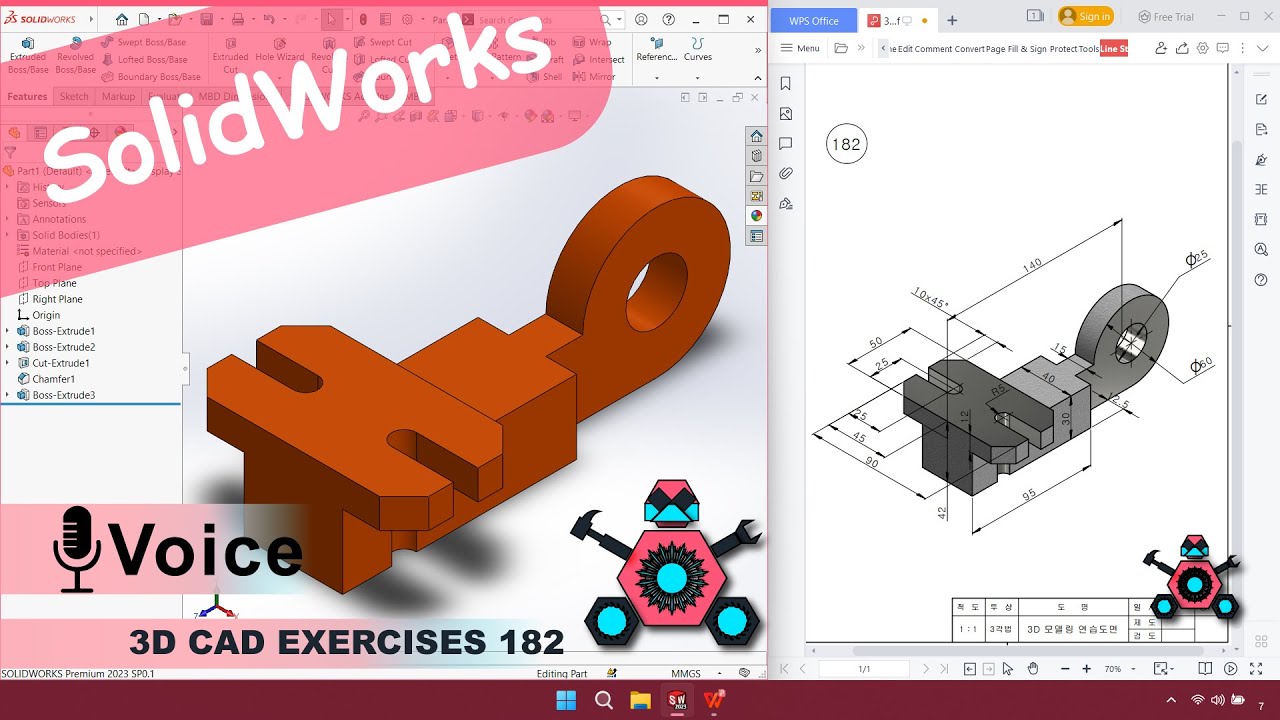Screen dimensions: 1280x720
Task: Open SolidWorks Resources task pane home tab
Action: (757, 136)
